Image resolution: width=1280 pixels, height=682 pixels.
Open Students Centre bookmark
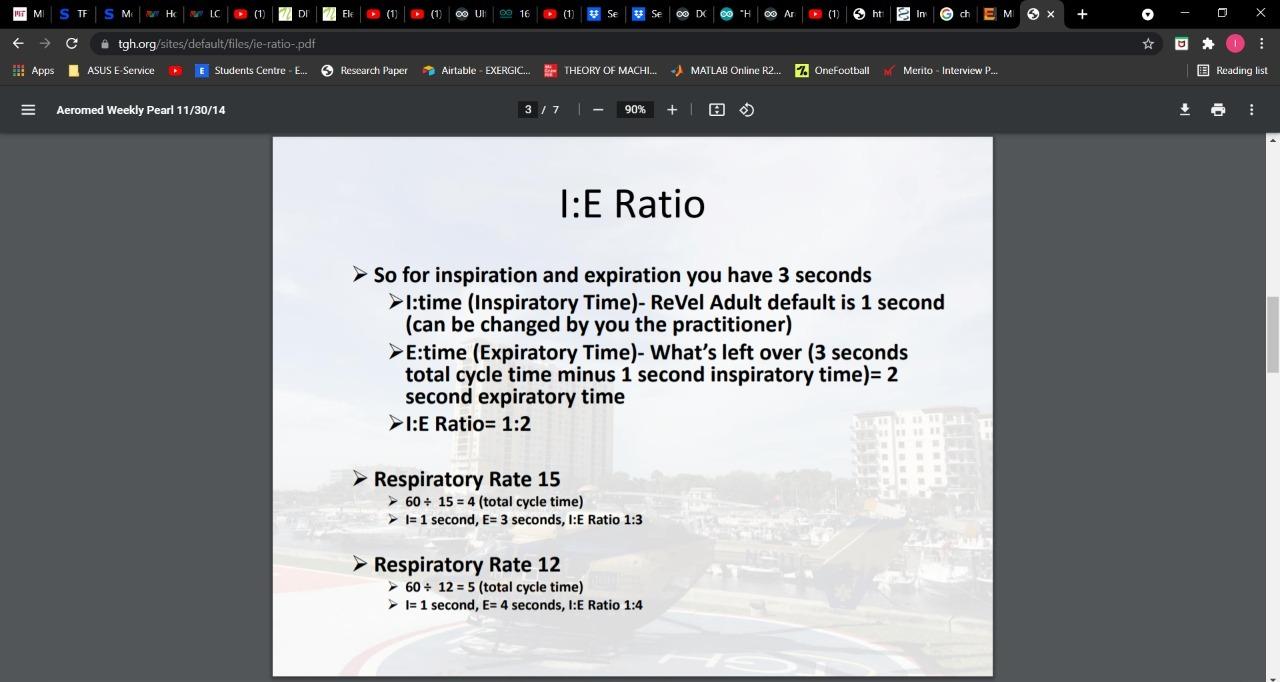(251, 70)
